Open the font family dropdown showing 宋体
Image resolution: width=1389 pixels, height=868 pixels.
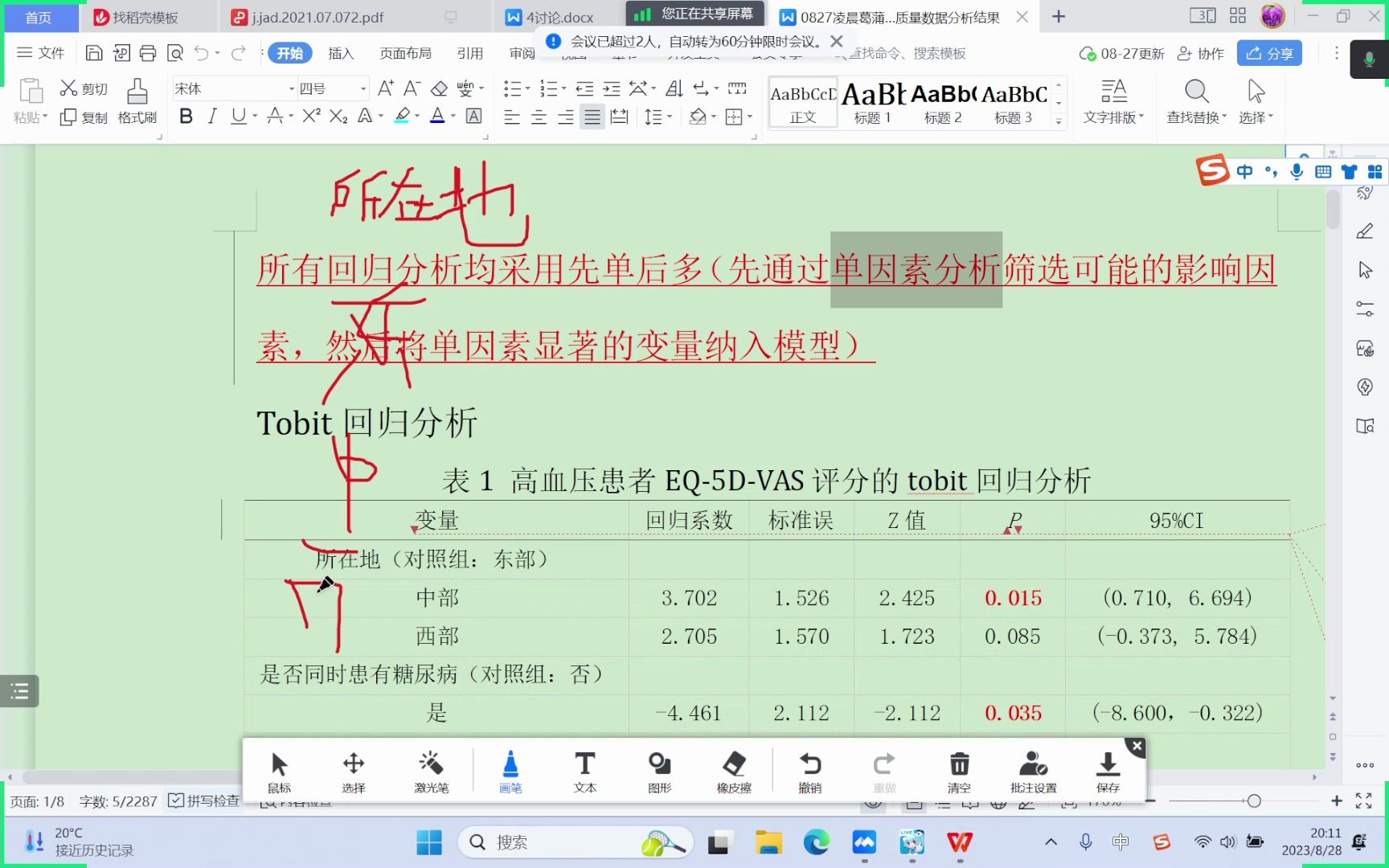pyautogui.click(x=231, y=88)
